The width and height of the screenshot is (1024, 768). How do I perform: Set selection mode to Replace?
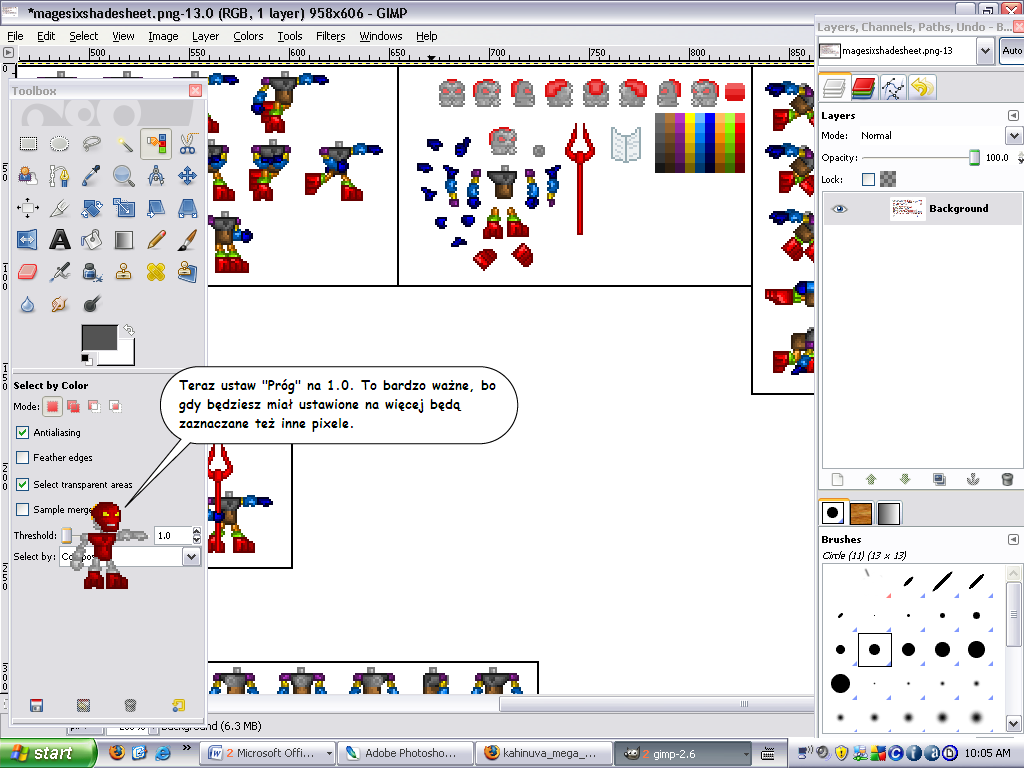tap(52, 406)
